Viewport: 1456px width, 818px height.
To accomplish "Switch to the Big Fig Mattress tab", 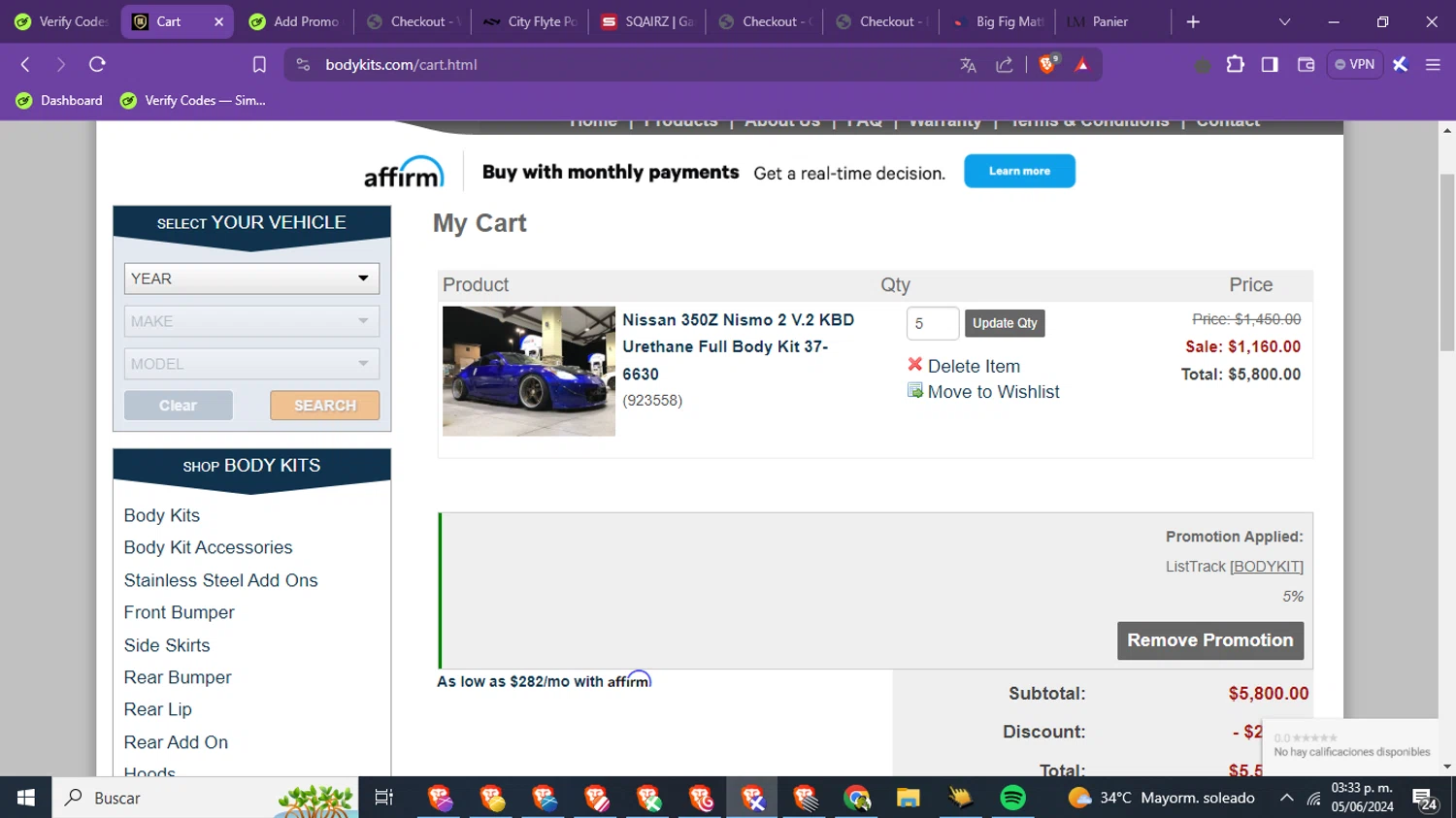I will click(x=999, y=21).
